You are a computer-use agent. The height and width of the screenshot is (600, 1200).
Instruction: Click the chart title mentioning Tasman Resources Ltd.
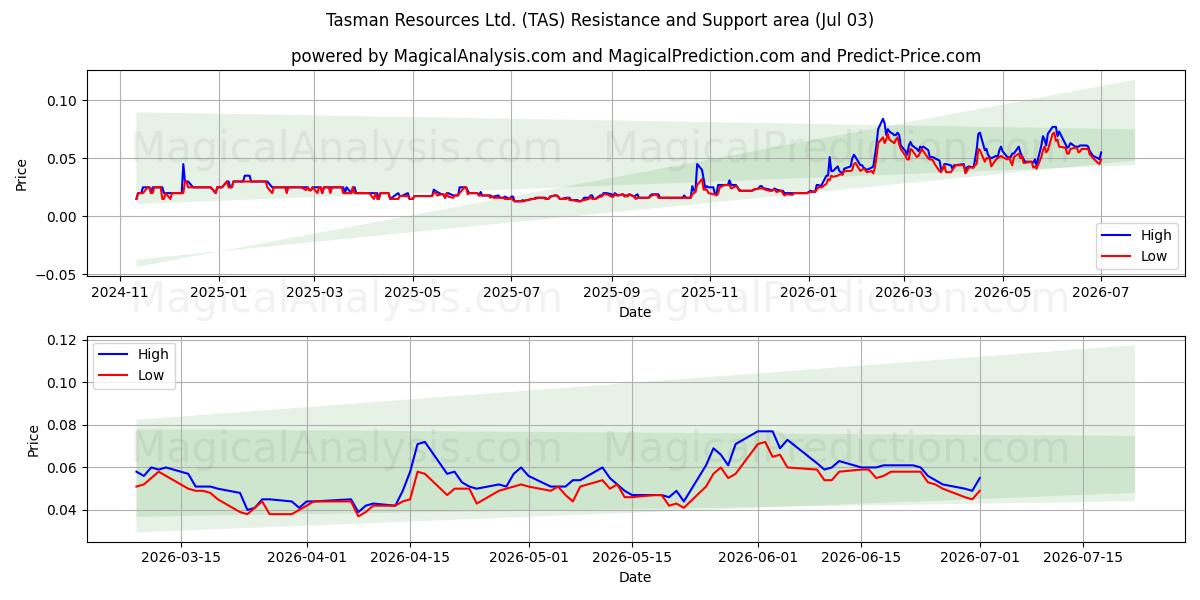coord(600,20)
